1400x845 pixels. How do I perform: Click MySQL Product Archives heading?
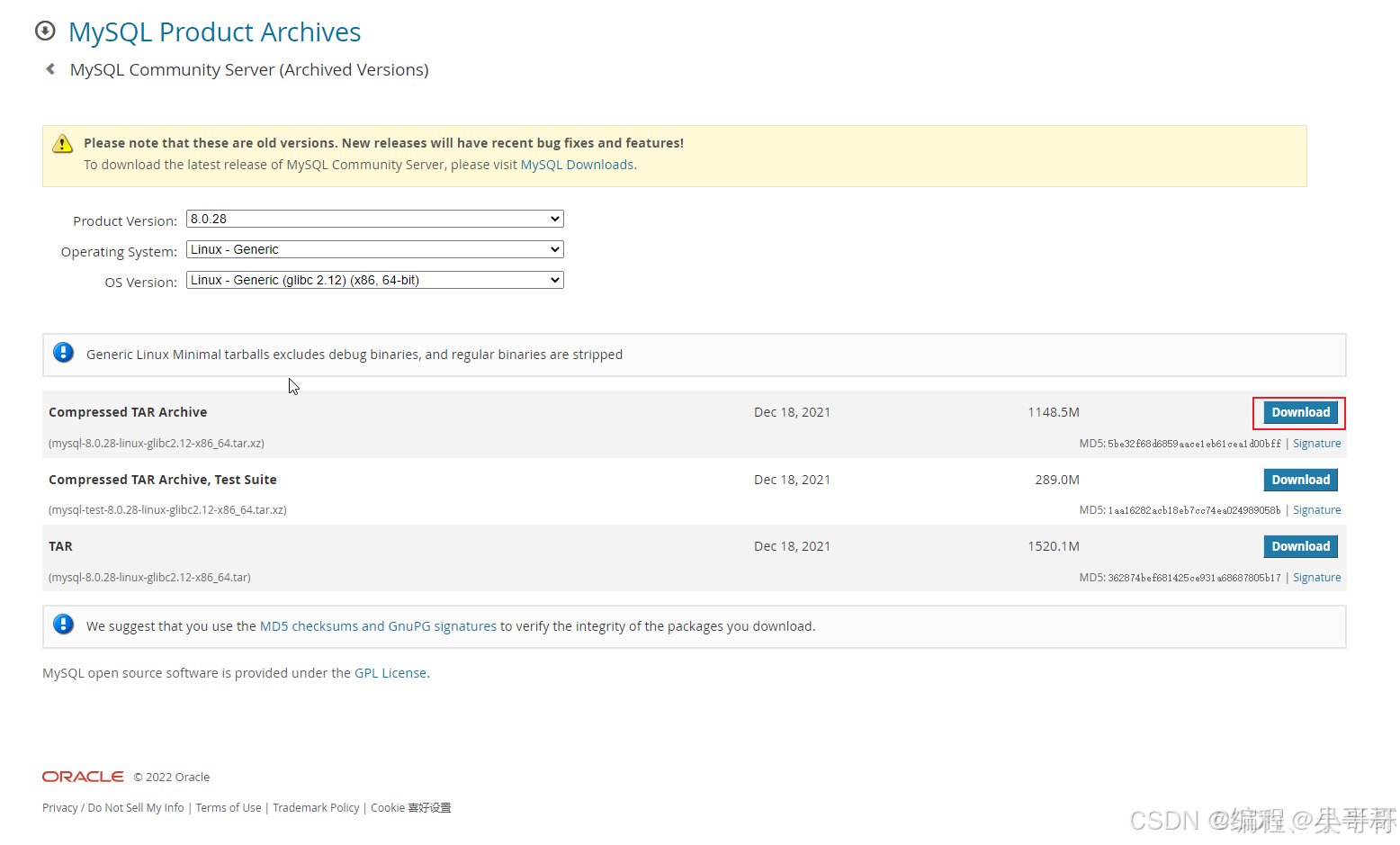214,32
